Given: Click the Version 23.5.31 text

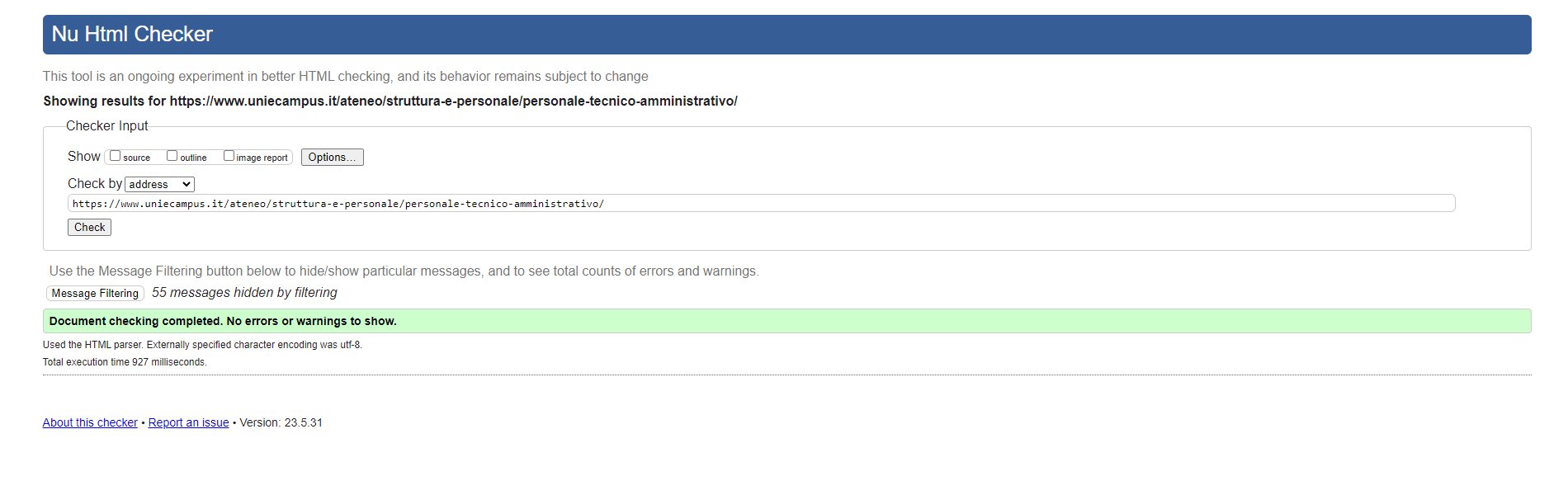Looking at the screenshot, I should coord(281,422).
